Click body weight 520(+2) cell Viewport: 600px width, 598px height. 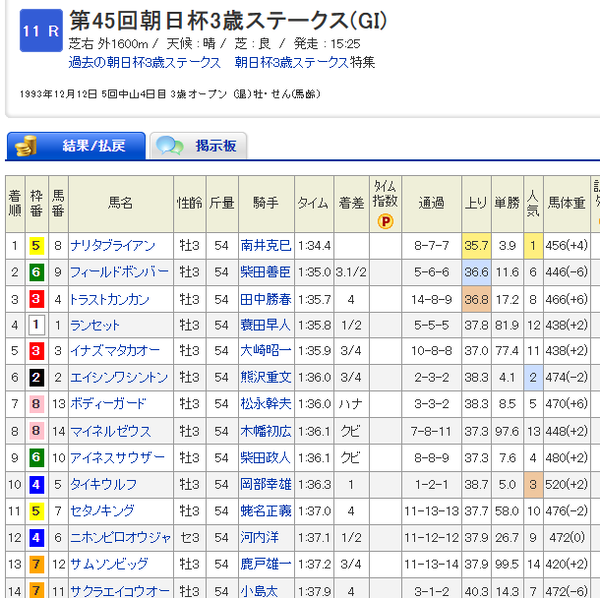point(566,484)
